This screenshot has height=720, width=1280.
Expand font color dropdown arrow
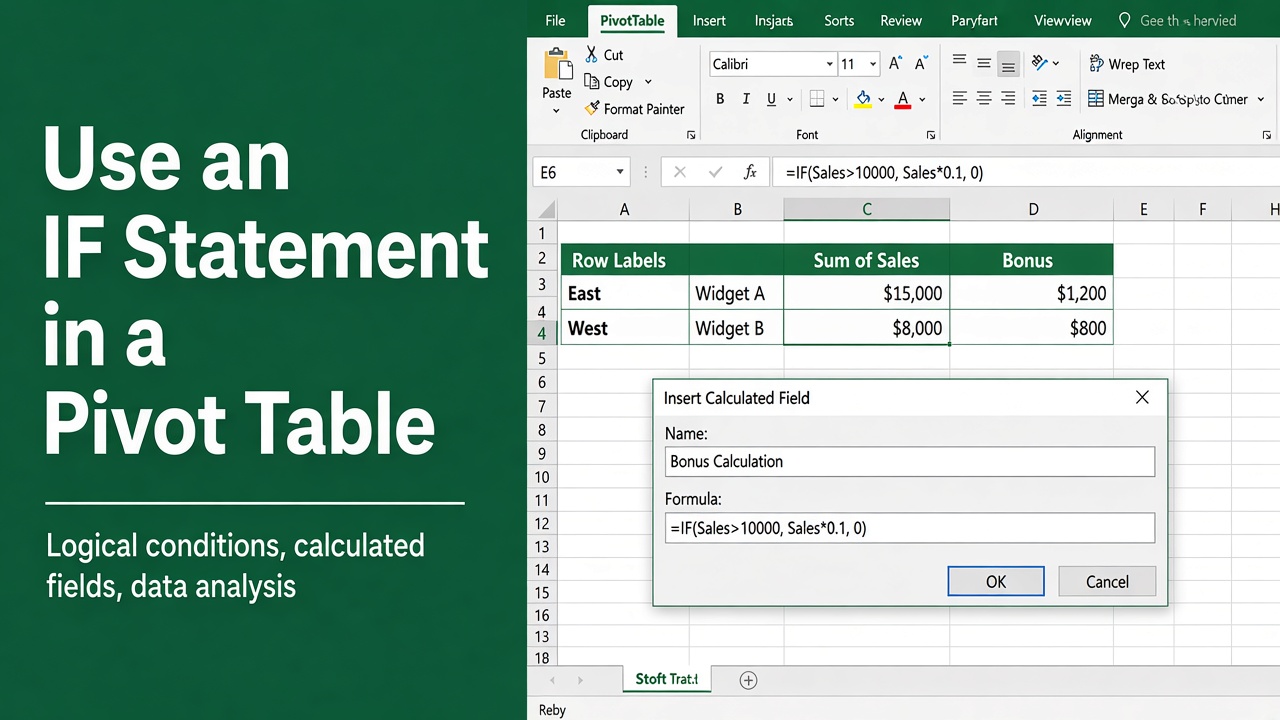point(922,100)
